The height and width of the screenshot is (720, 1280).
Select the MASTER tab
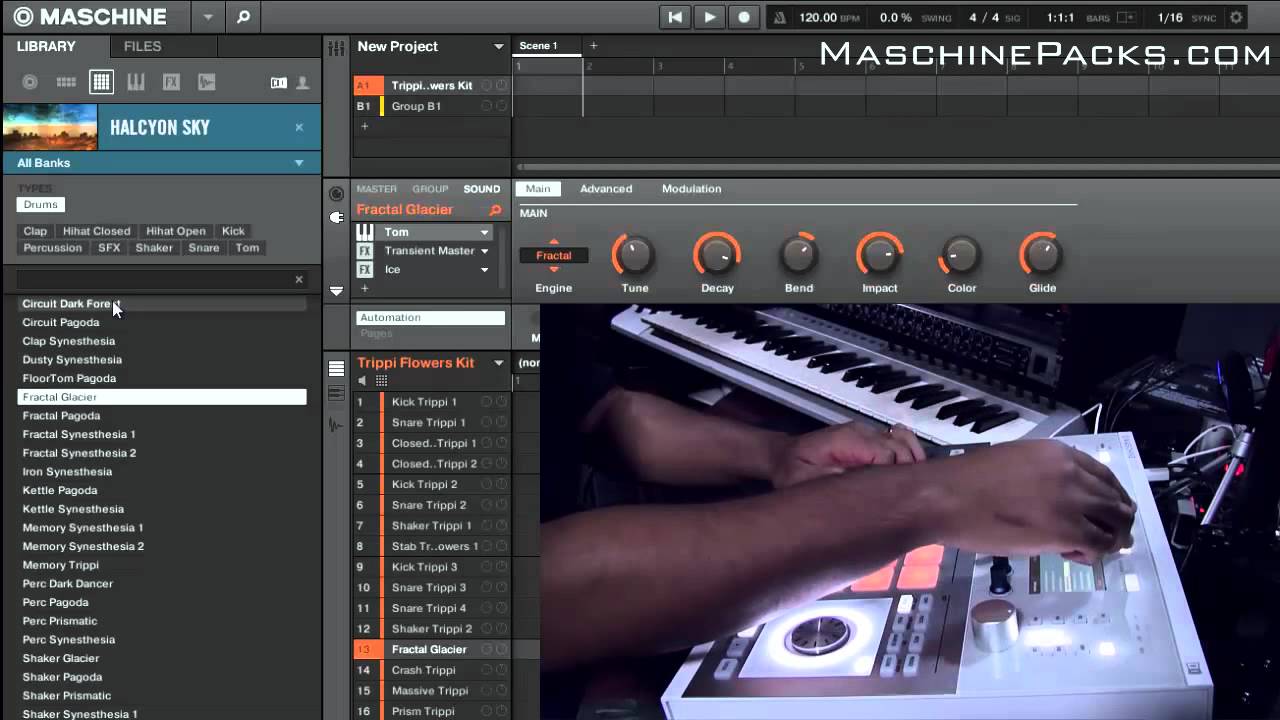(377, 189)
